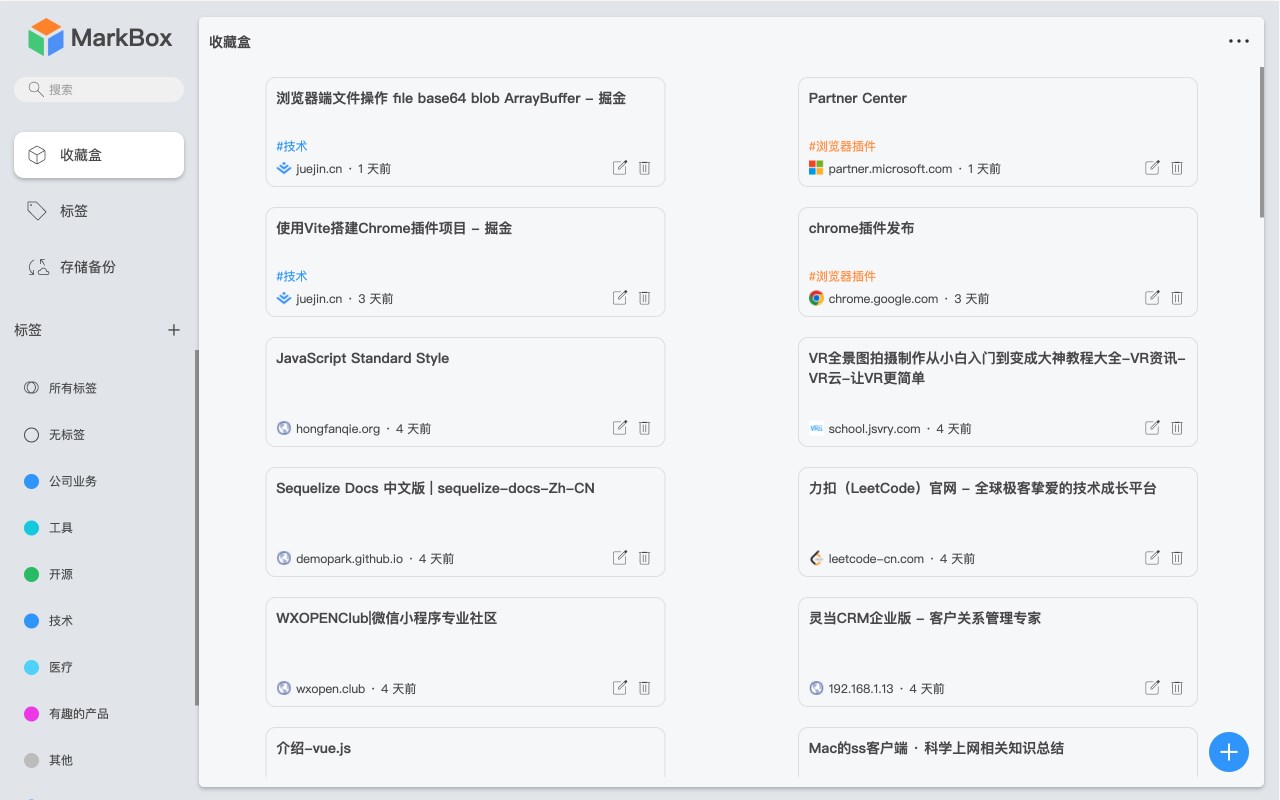Open the 力扣（LeetCode）官网 title
The width and height of the screenshot is (1280, 800).
[x=982, y=488]
